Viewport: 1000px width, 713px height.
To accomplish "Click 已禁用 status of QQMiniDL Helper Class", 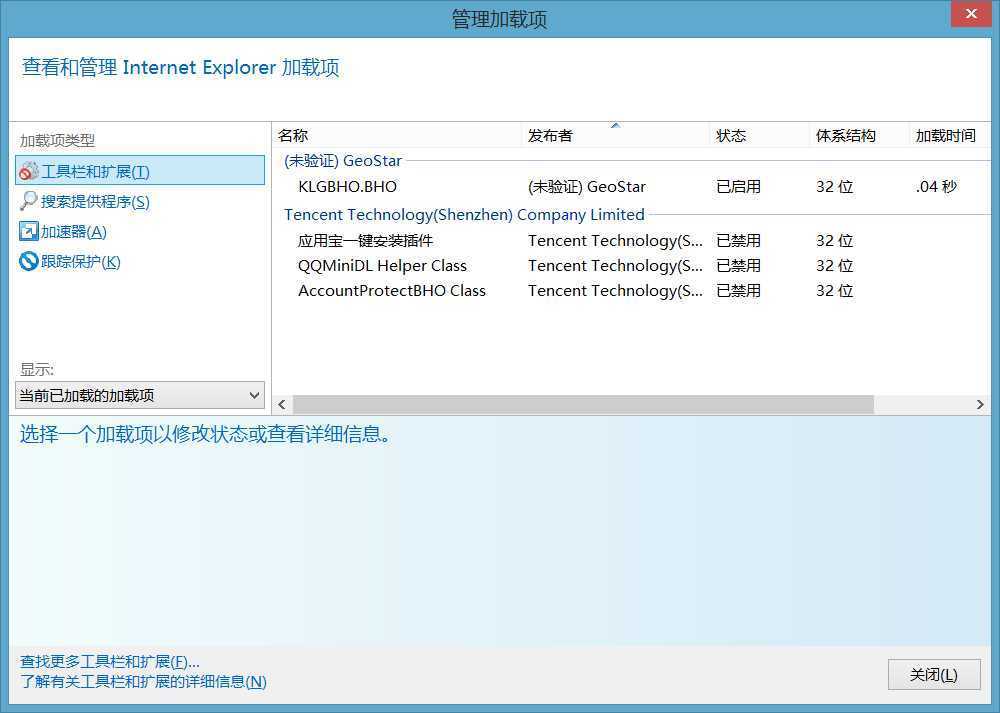I will (739, 265).
